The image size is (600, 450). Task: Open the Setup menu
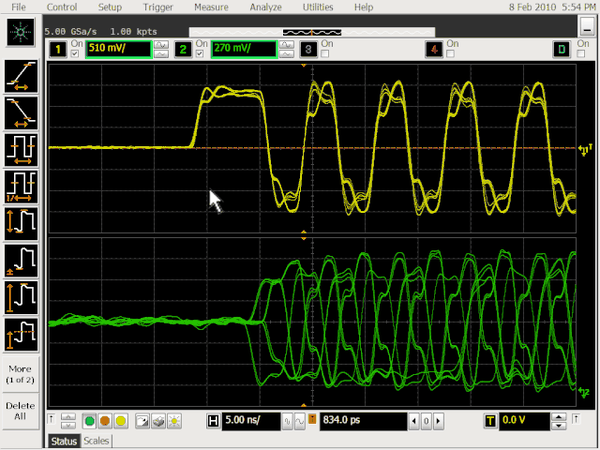(x=110, y=7)
